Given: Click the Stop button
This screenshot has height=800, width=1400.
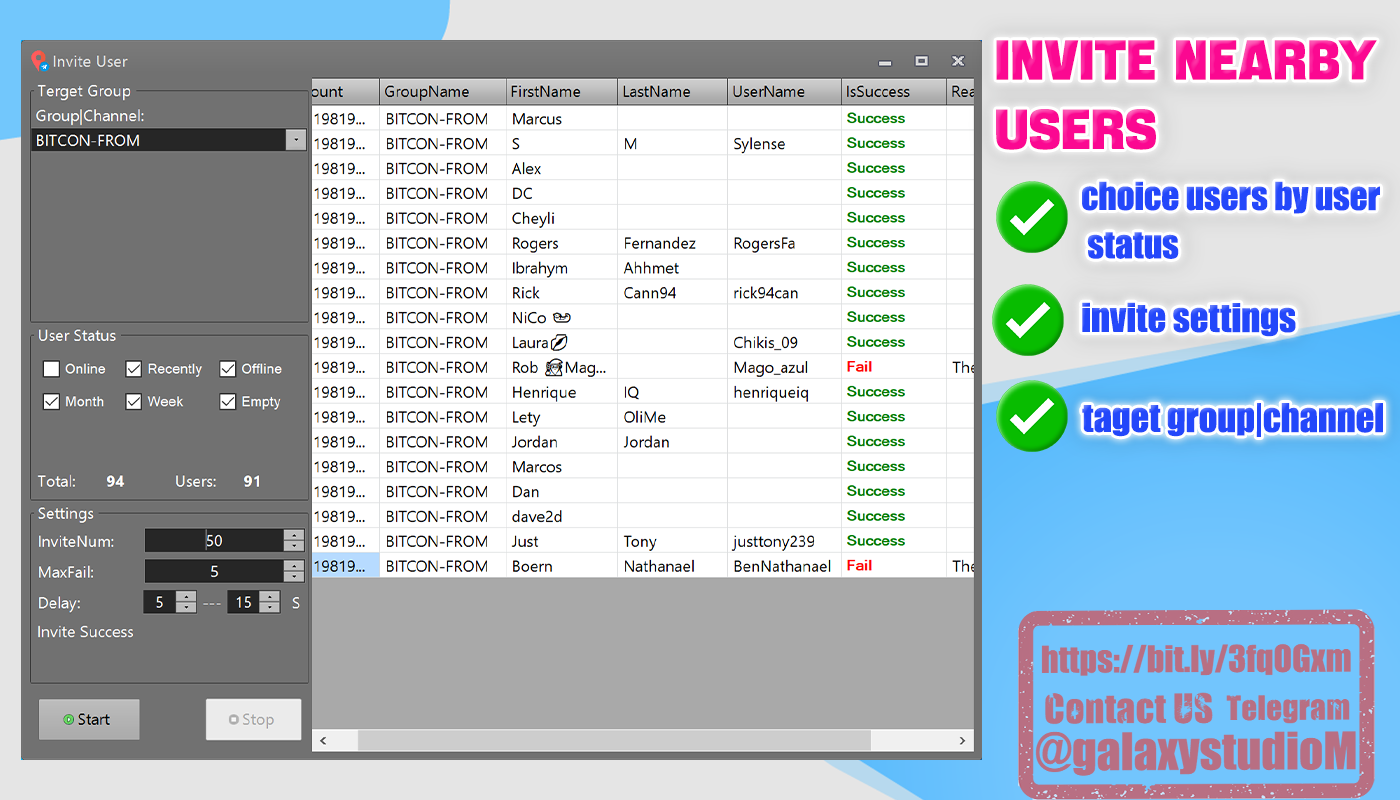Looking at the screenshot, I should coord(253,719).
